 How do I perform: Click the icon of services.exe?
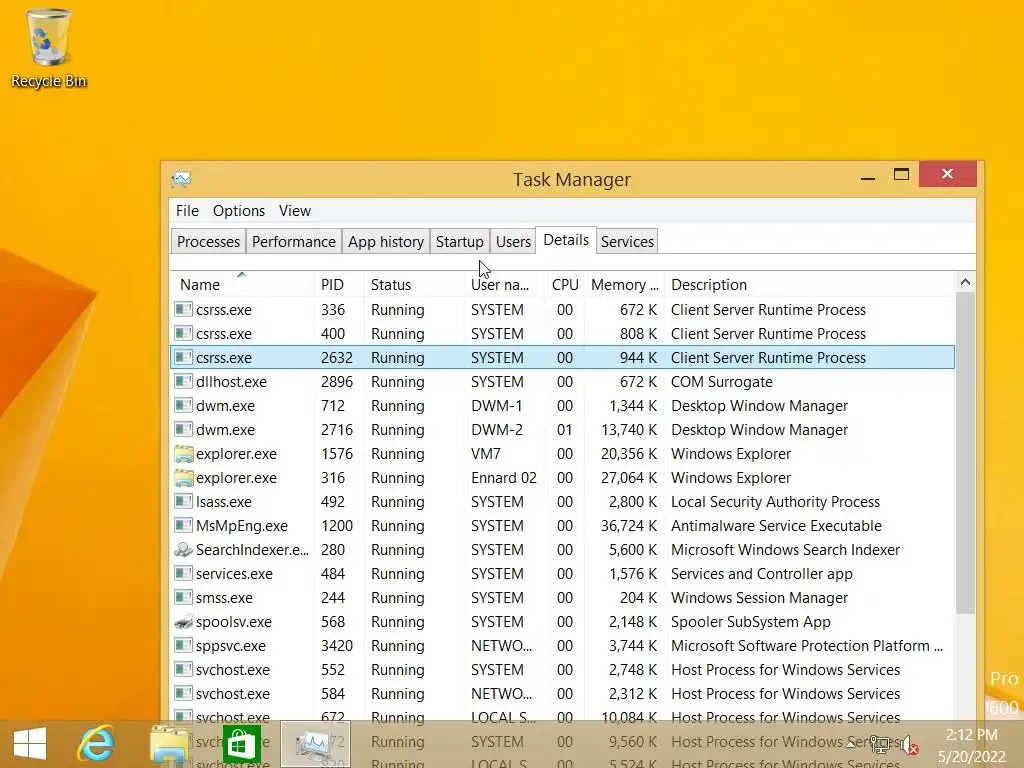click(x=184, y=573)
